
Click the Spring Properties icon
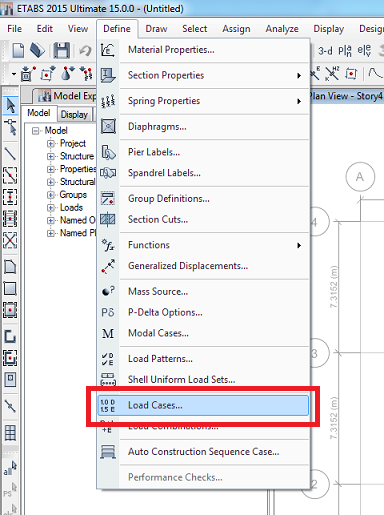pos(108,101)
